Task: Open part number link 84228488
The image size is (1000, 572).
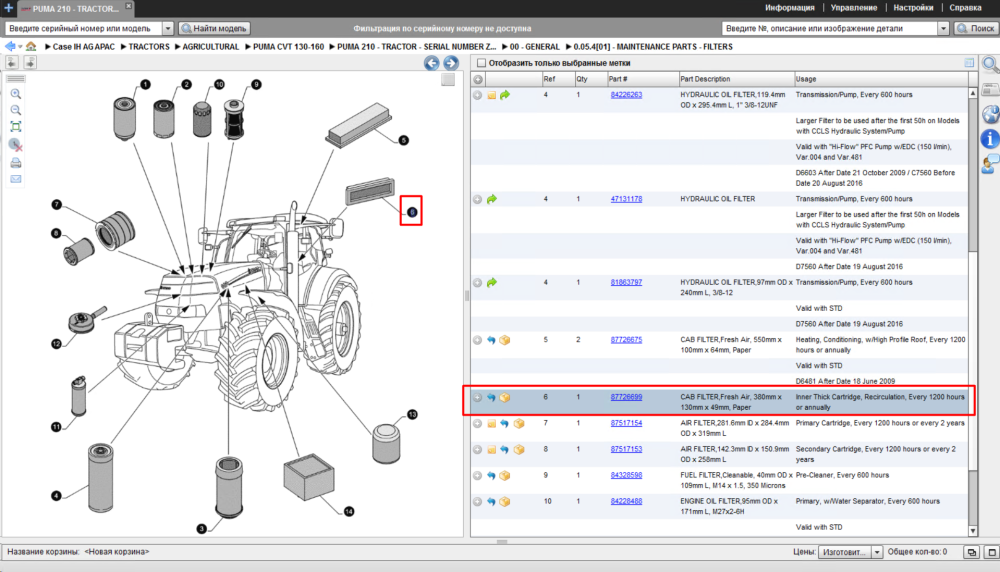Action: [626, 502]
